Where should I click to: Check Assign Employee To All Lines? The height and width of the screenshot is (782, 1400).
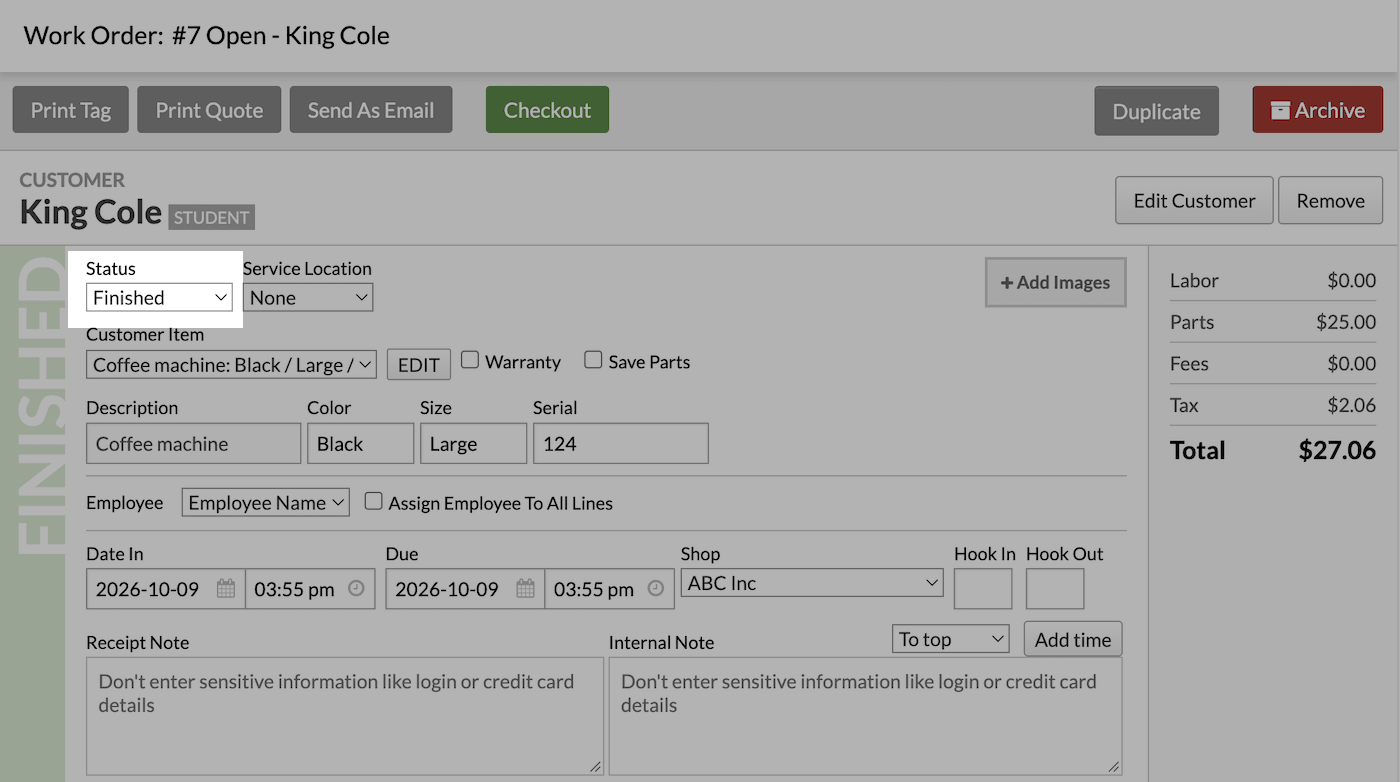(x=373, y=502)
